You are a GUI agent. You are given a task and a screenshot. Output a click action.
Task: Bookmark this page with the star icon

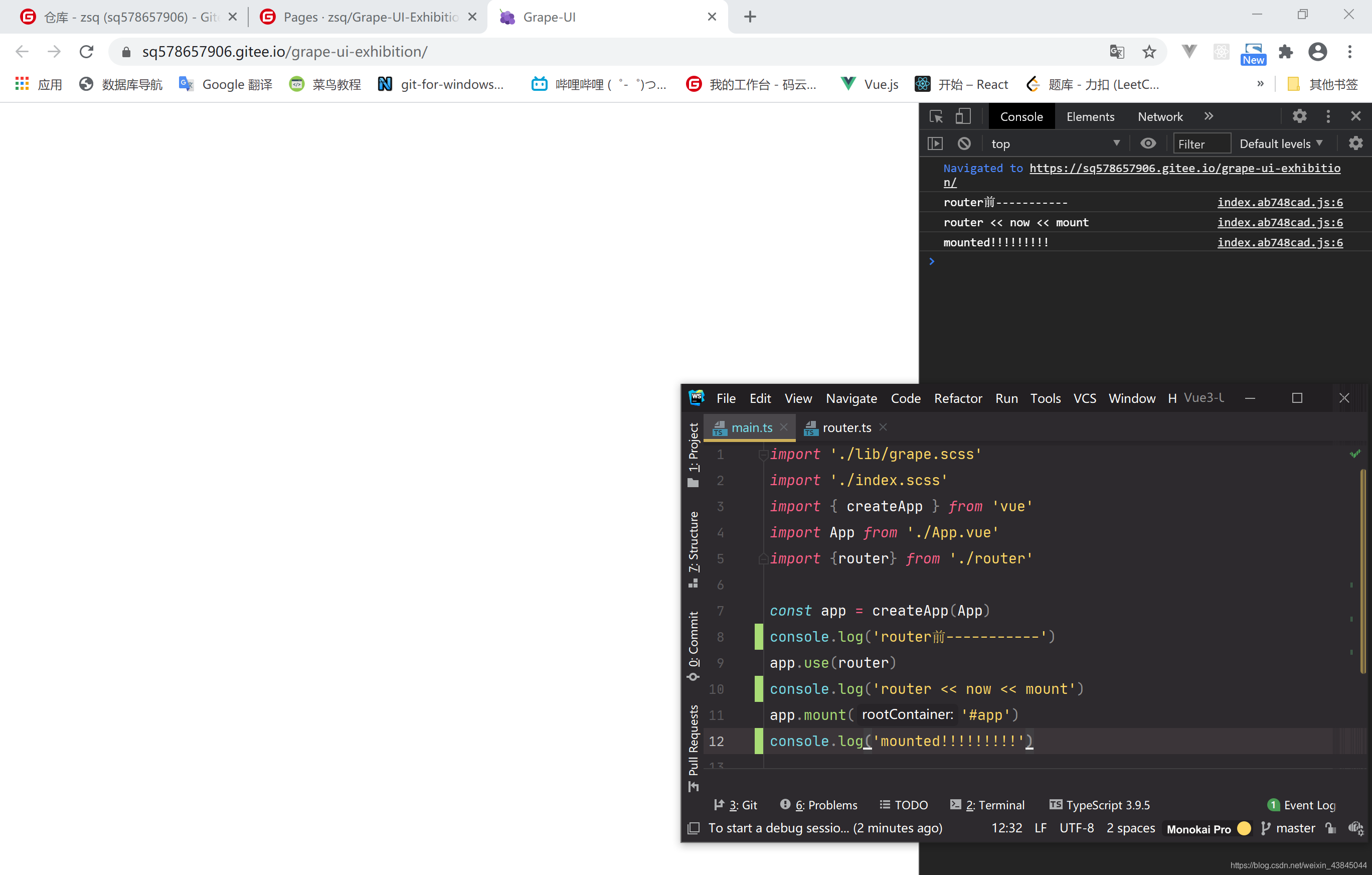(x=1149, y=52)
